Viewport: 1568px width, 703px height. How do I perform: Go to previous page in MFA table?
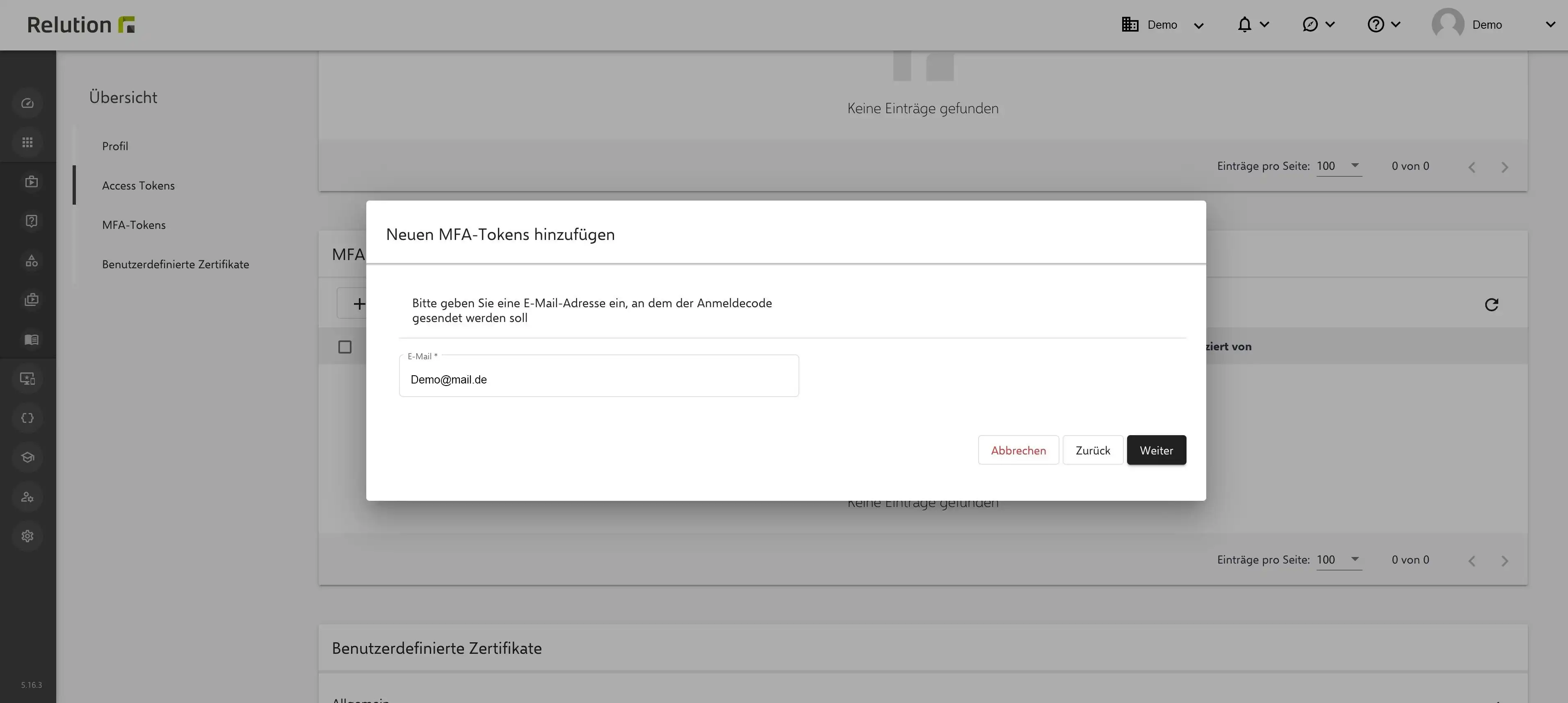tap(1472, 561)
